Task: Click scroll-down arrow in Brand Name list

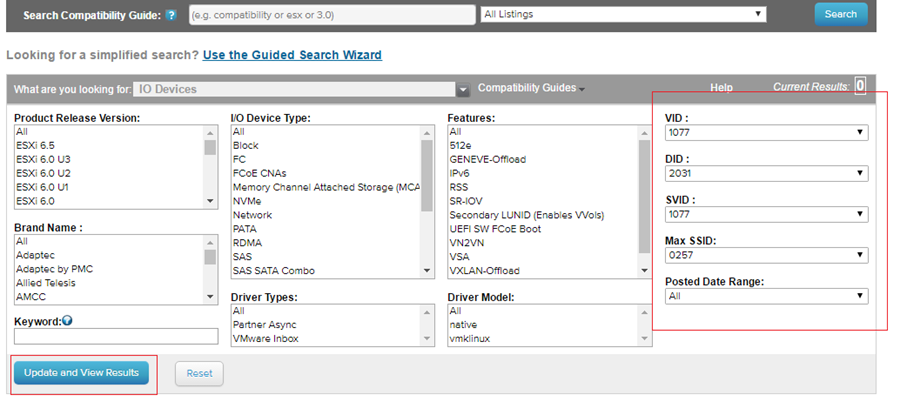Action: pyautogui.click(x=211, y=296)
